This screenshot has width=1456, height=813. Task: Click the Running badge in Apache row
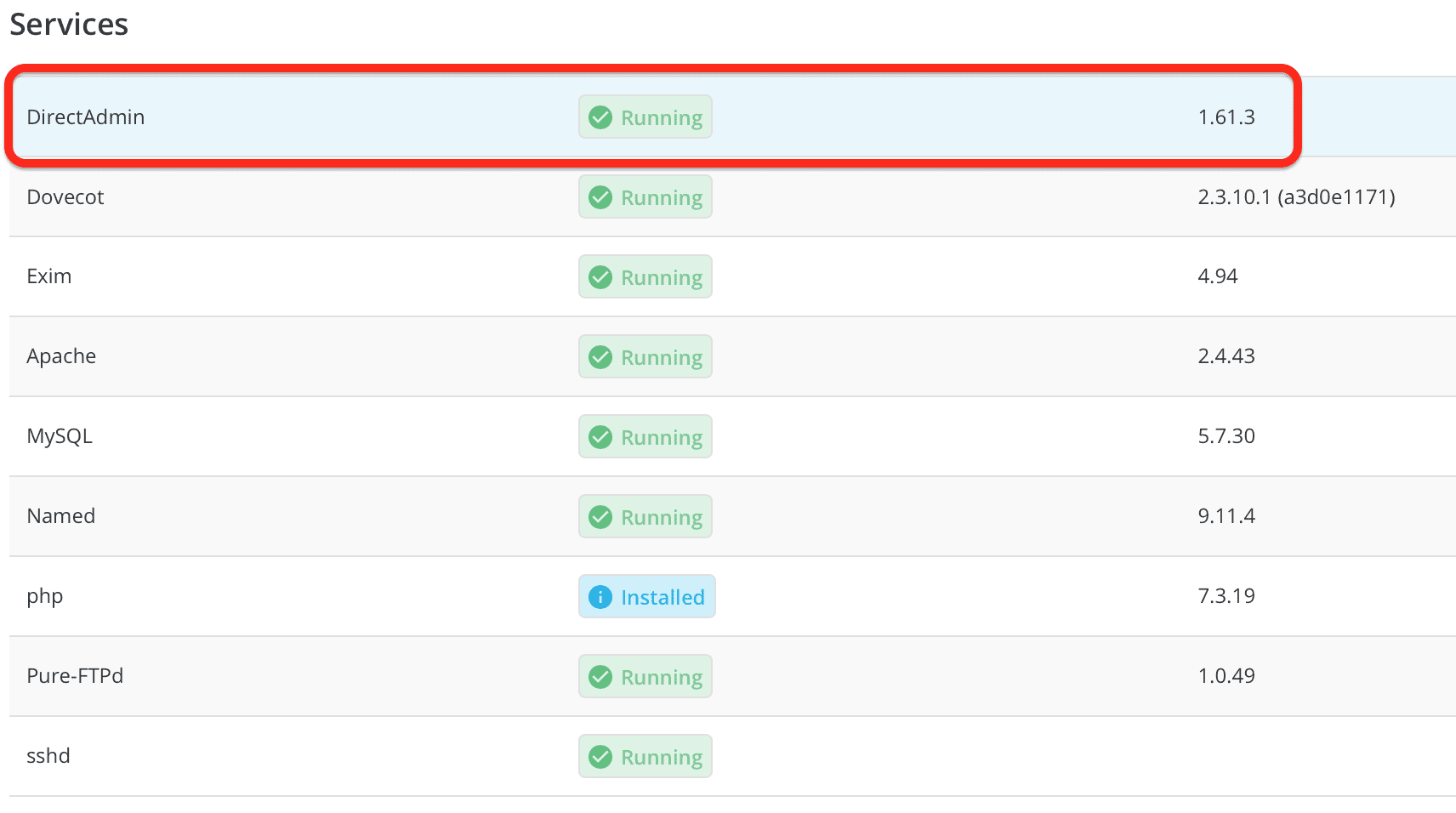point(646,357)
